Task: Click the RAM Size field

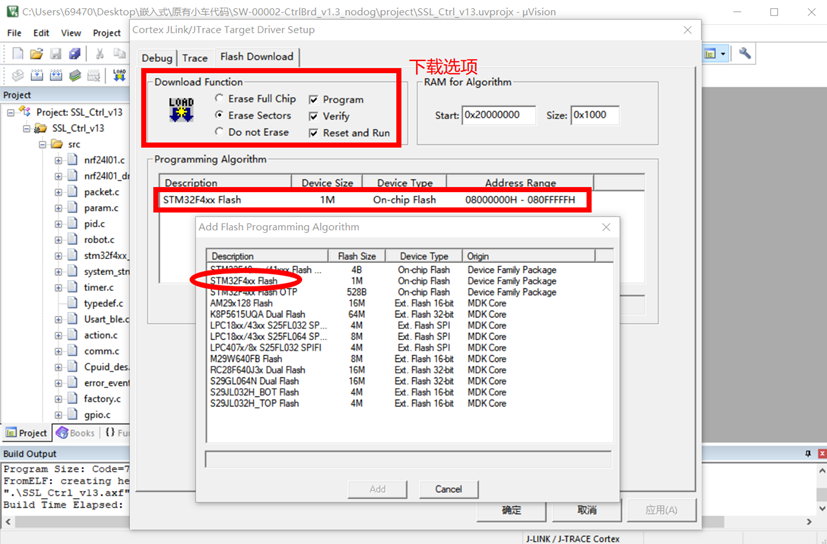Action: coord(595,115)
